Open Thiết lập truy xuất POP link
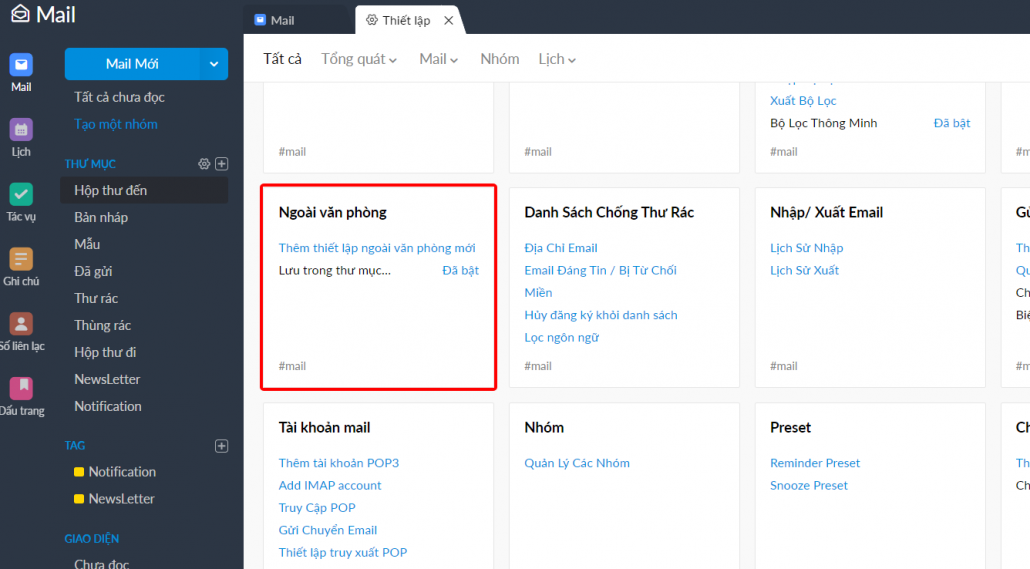 [x=343, y=552]
